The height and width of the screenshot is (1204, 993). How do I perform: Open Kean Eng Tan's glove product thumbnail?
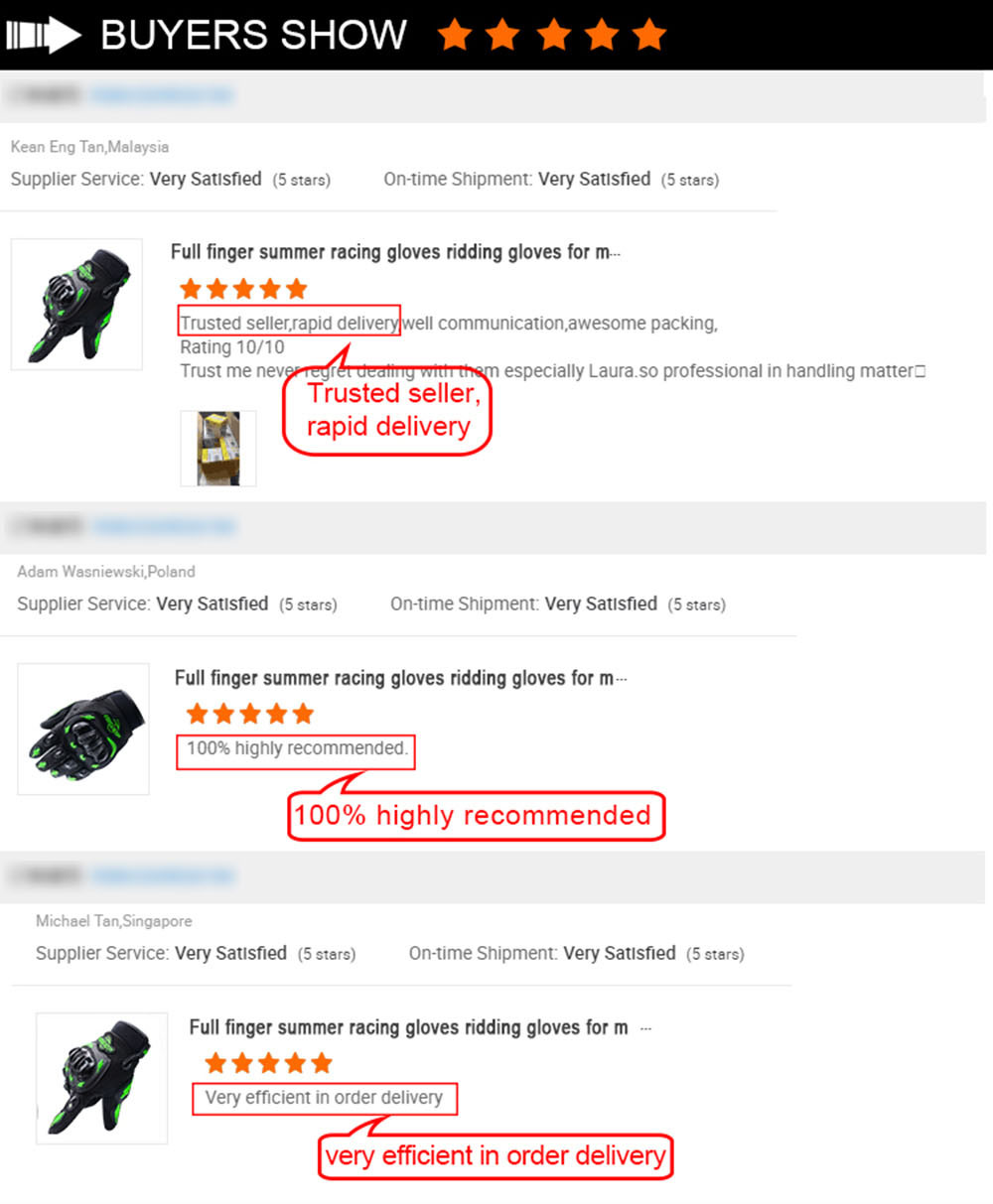pos(76,304)
